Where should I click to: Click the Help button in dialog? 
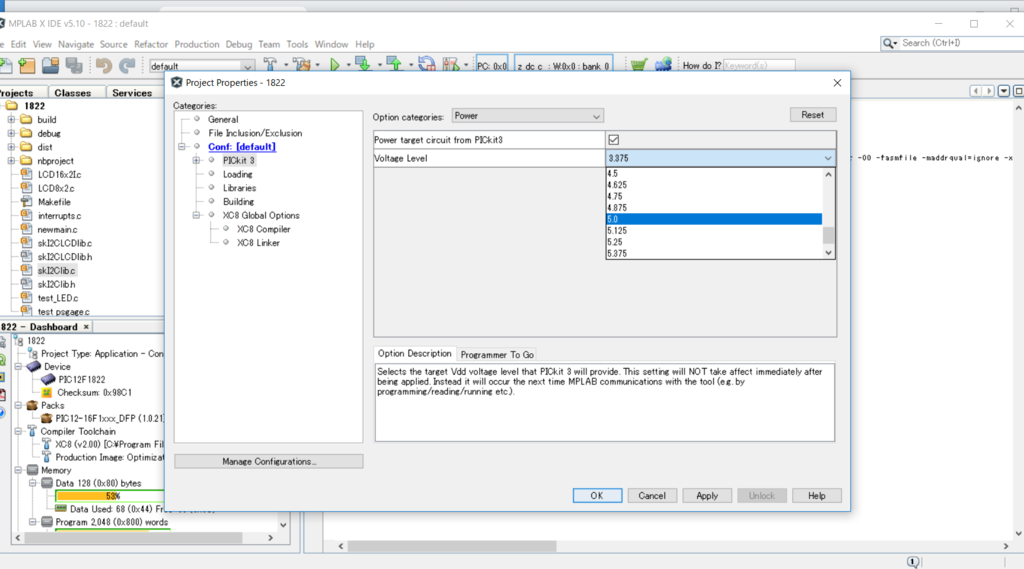pyautogui.click(x=816, y=496)
